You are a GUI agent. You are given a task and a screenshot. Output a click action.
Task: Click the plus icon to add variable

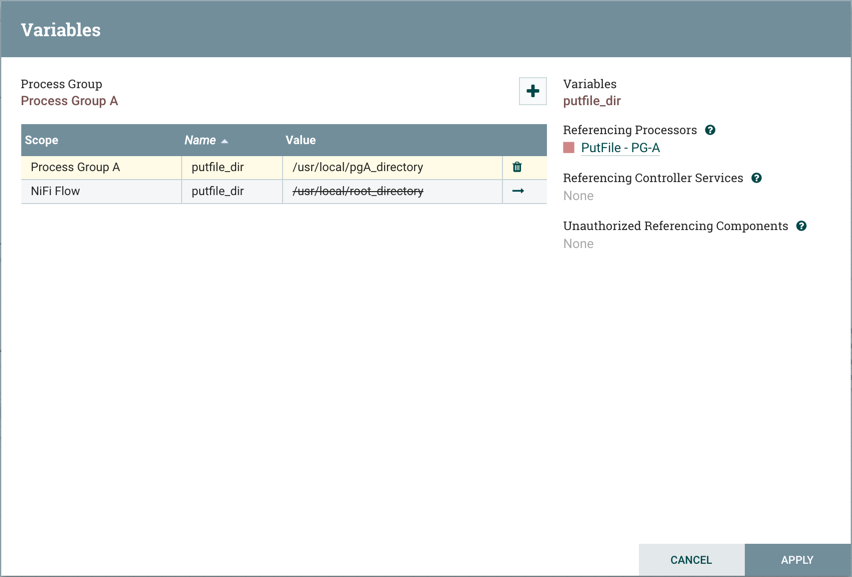532,91
